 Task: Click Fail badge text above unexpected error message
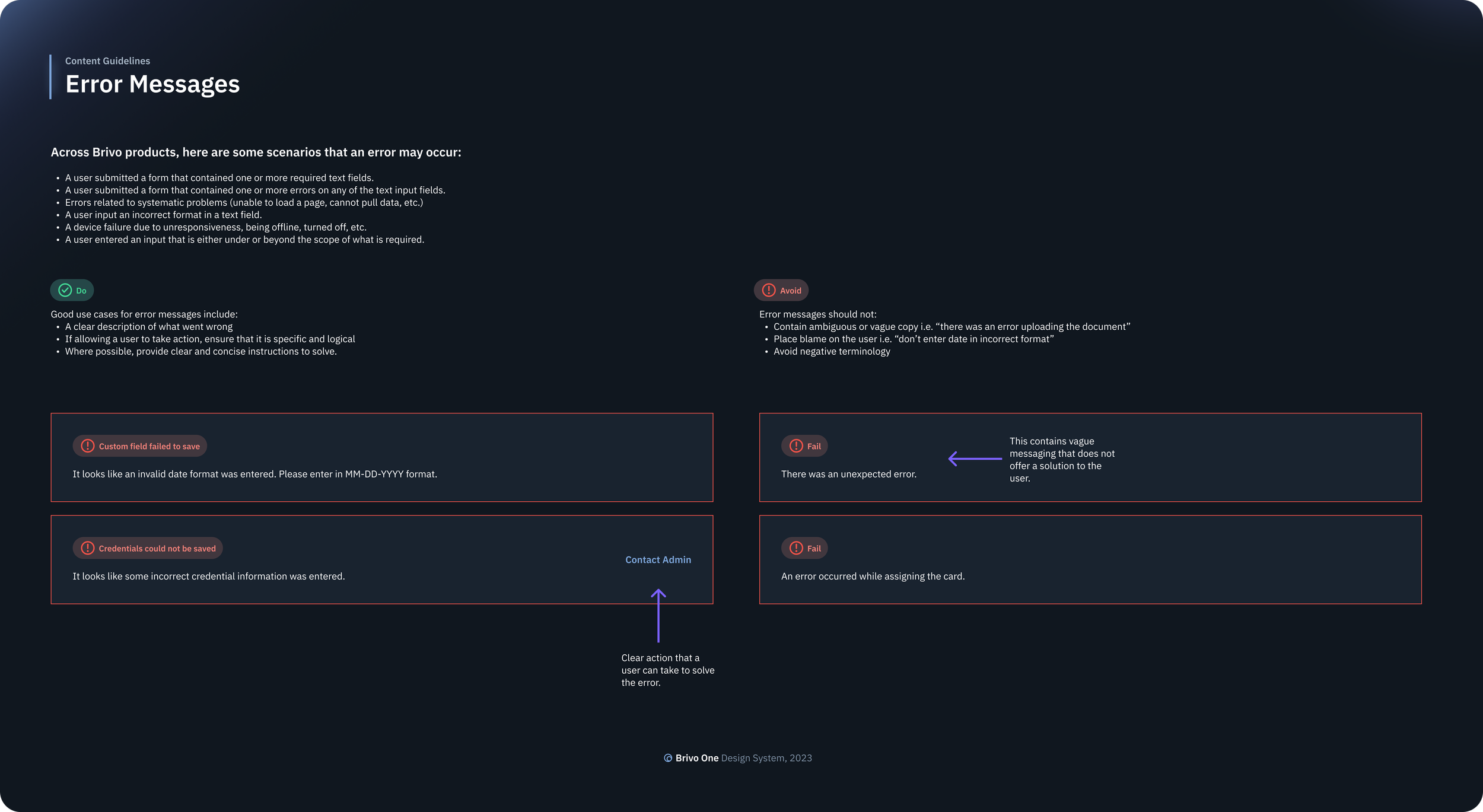814,446
